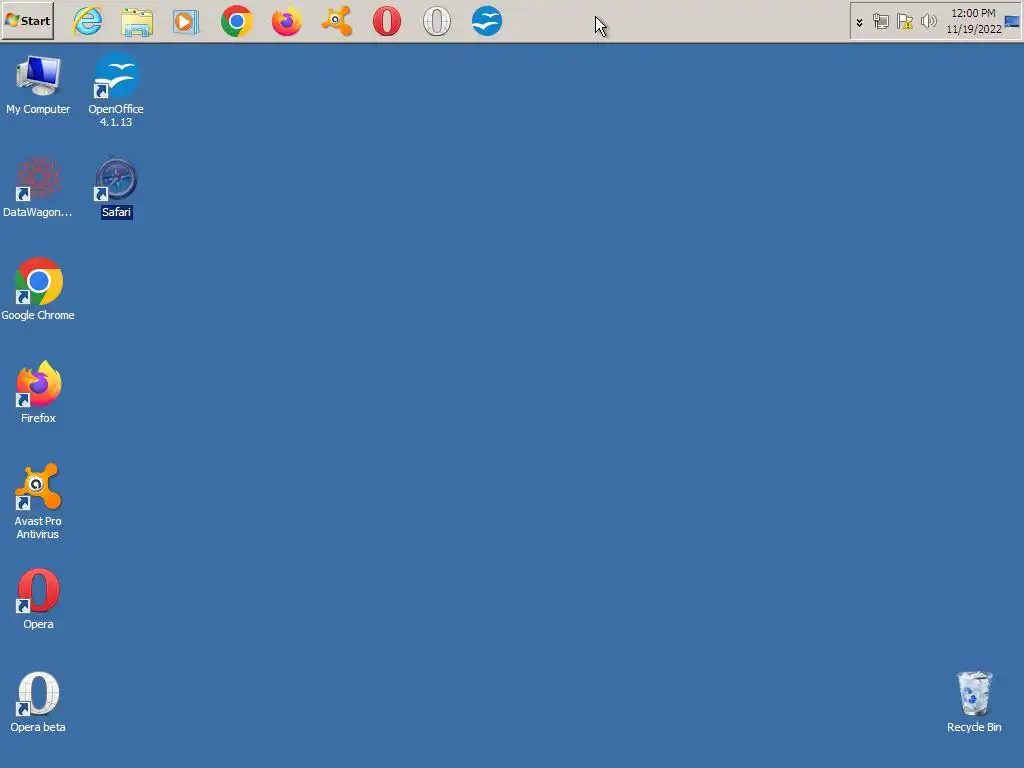Open Windows Explorer folder icon in taskbar
1024x768 pixels.
pos(137,21)
